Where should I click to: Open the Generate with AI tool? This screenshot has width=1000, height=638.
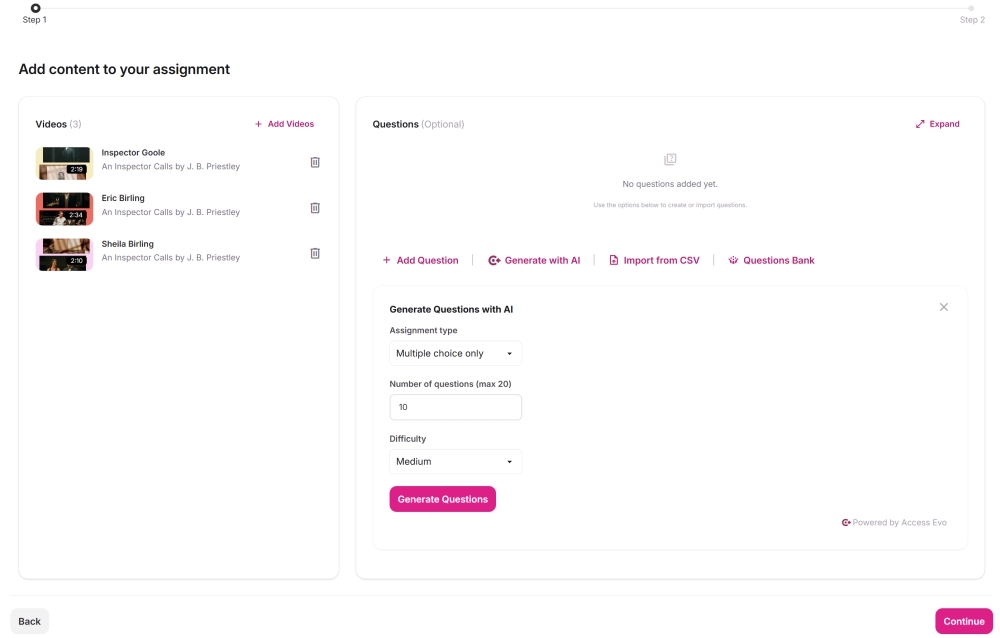(x=534, y=260)
